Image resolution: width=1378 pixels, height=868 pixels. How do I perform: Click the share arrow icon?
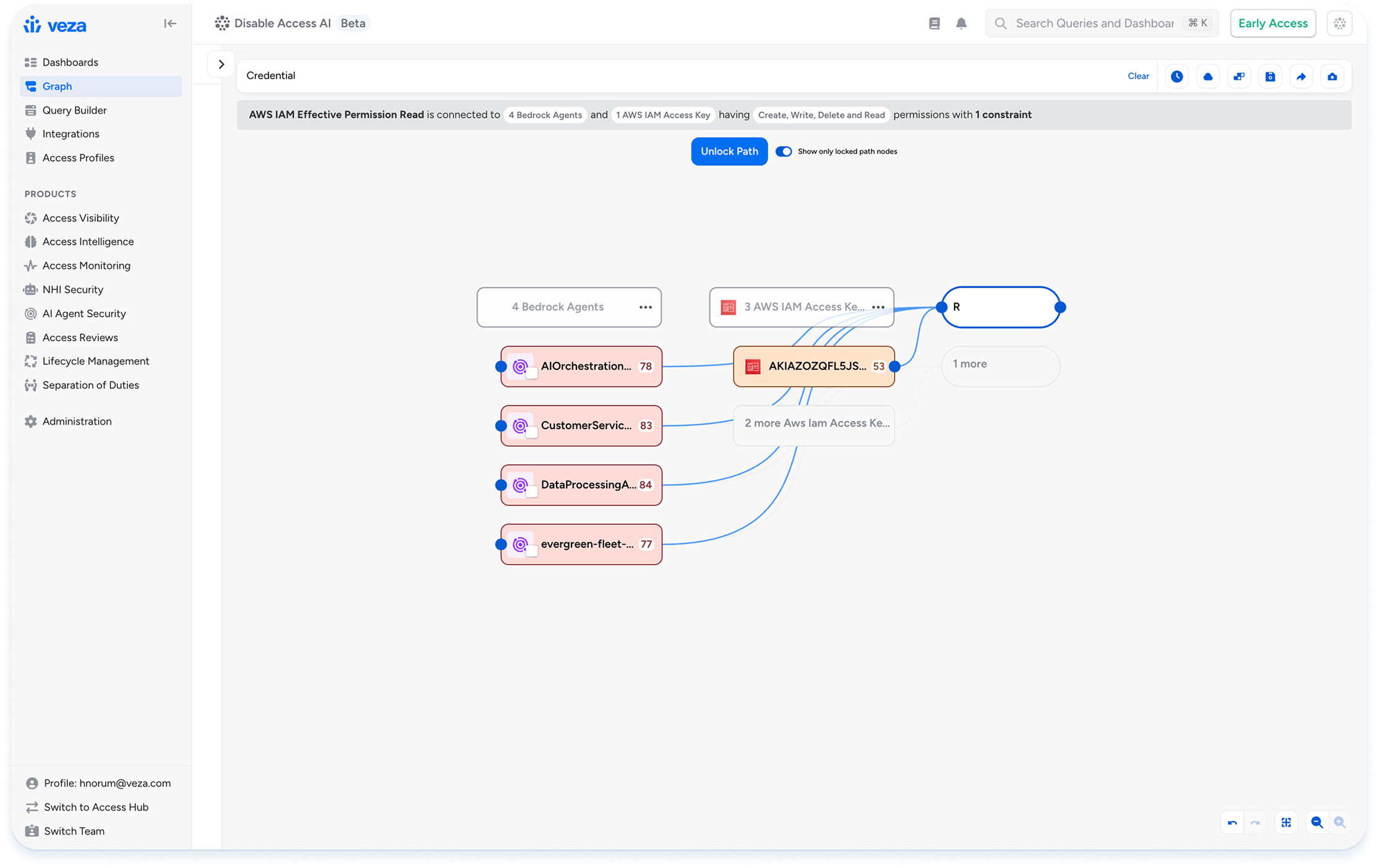[x=1301, y=77]
